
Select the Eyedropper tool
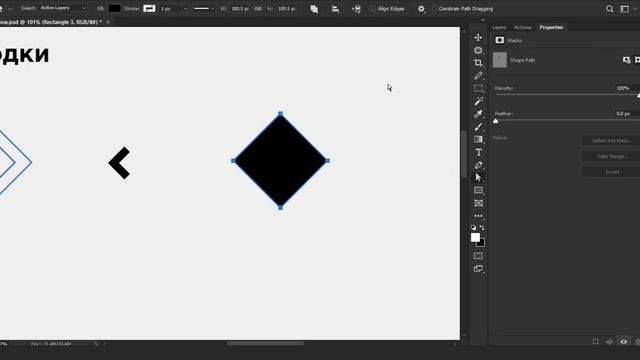pyautogui.click(x=478, y=114)
